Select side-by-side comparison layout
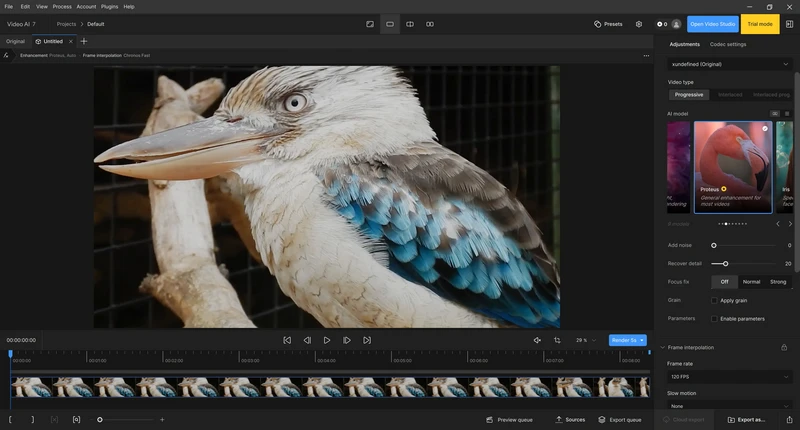This screenshot has width=800, height=430. coord(430,24)
